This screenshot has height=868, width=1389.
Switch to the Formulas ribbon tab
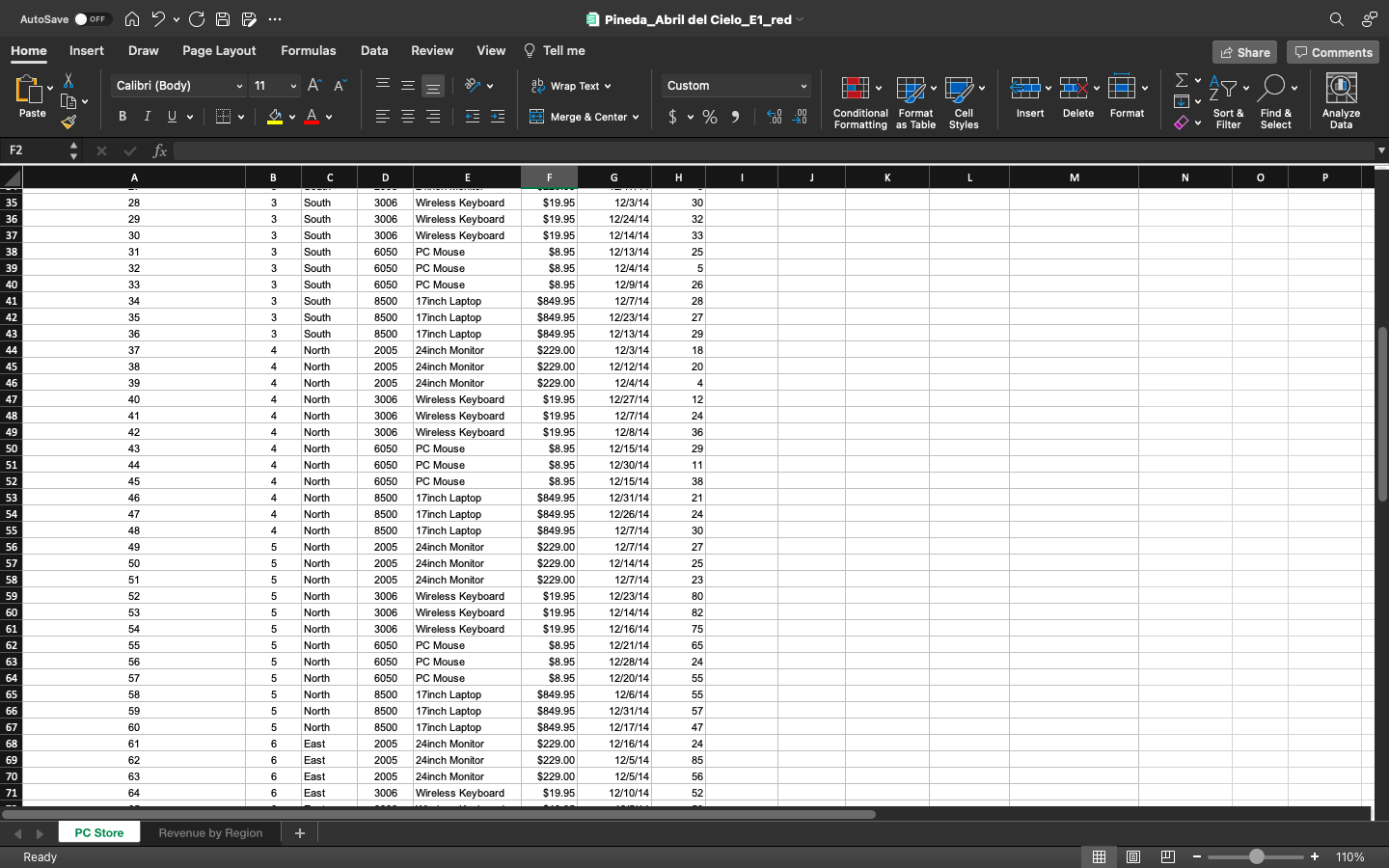pos(309,50)
